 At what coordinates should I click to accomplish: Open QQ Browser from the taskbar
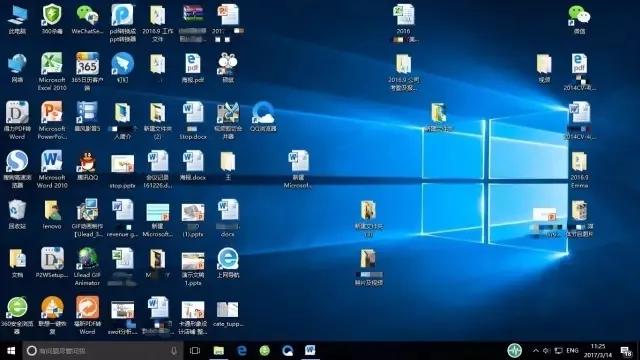287,351
